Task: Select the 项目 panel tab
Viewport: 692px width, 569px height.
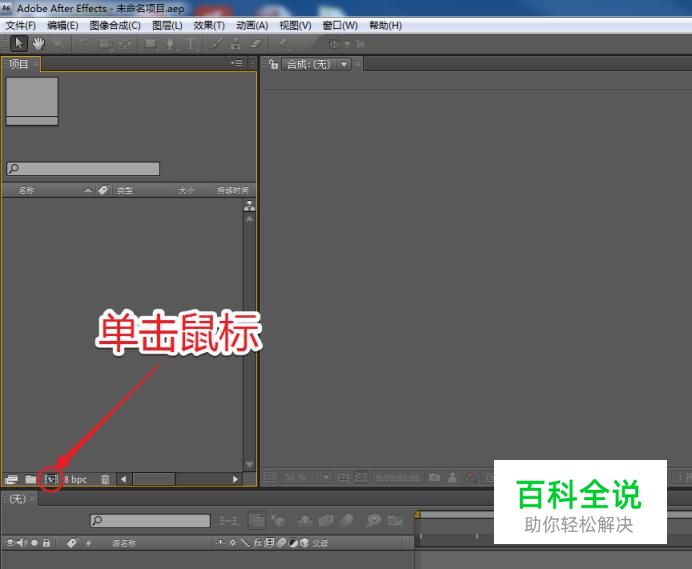Action: [x=19, y=64]
